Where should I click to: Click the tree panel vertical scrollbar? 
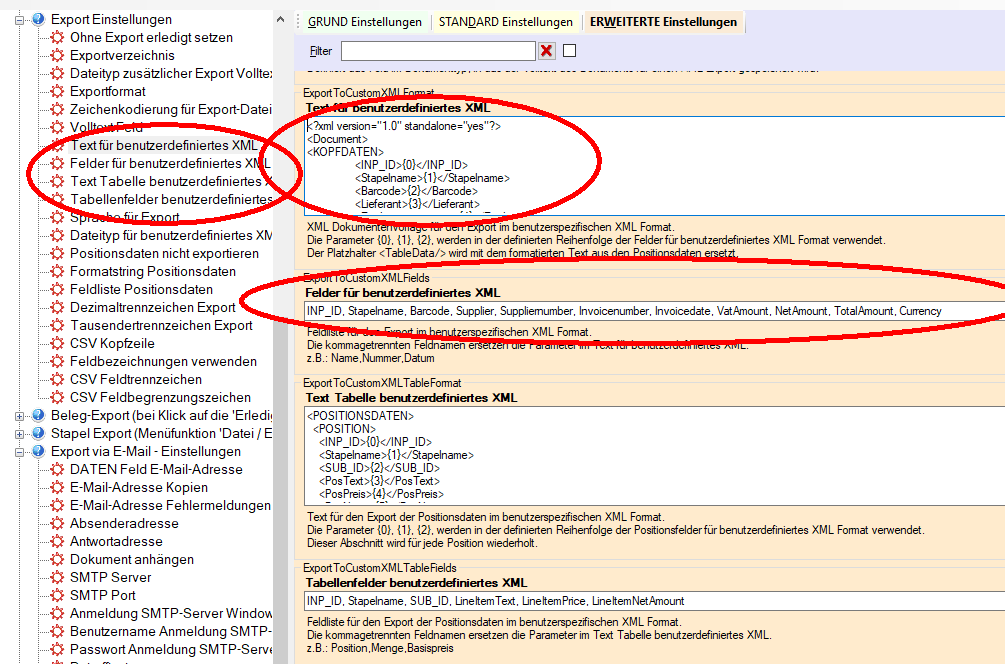tap(280, 300)
